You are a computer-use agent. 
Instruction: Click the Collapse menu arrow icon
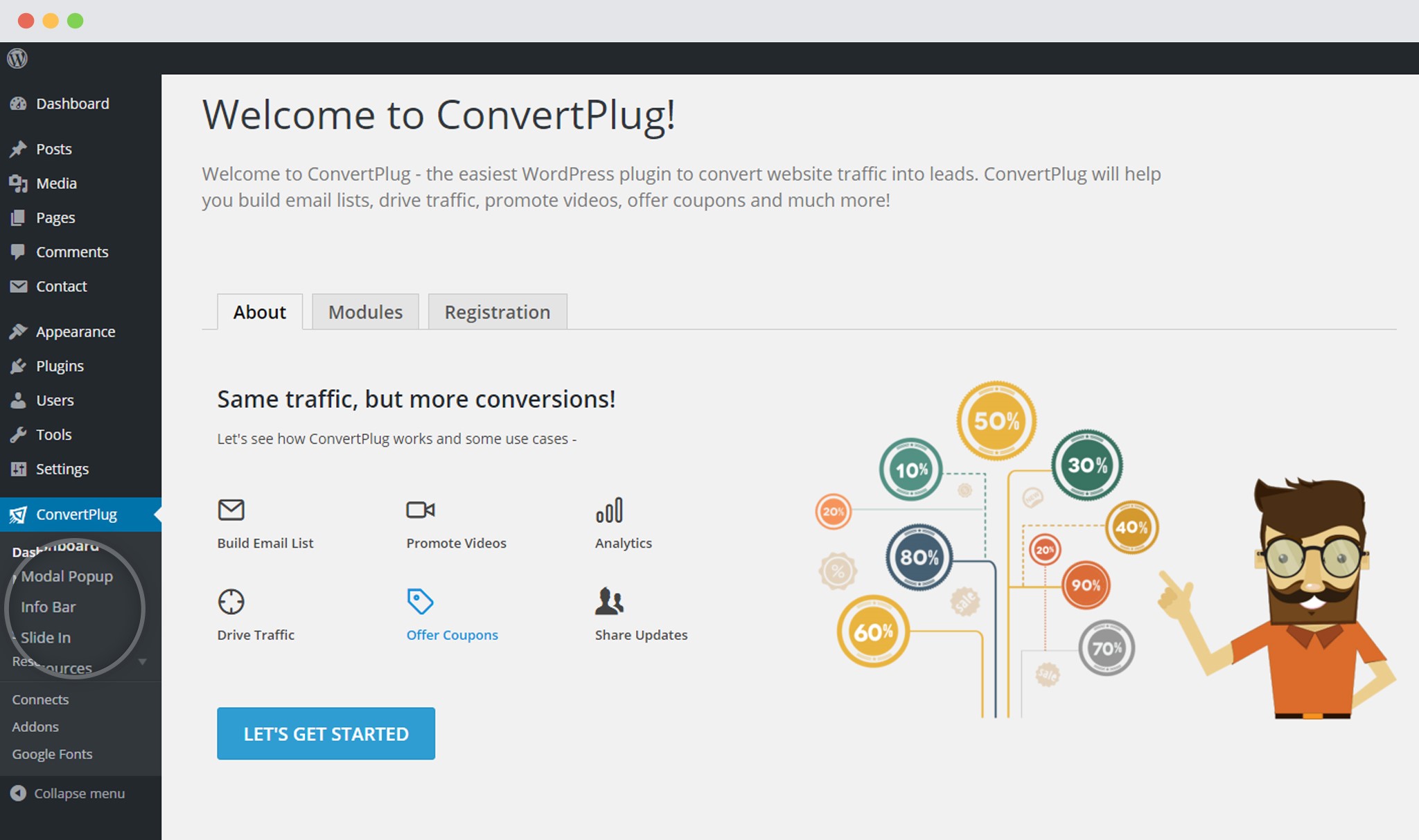pos(18,794)
